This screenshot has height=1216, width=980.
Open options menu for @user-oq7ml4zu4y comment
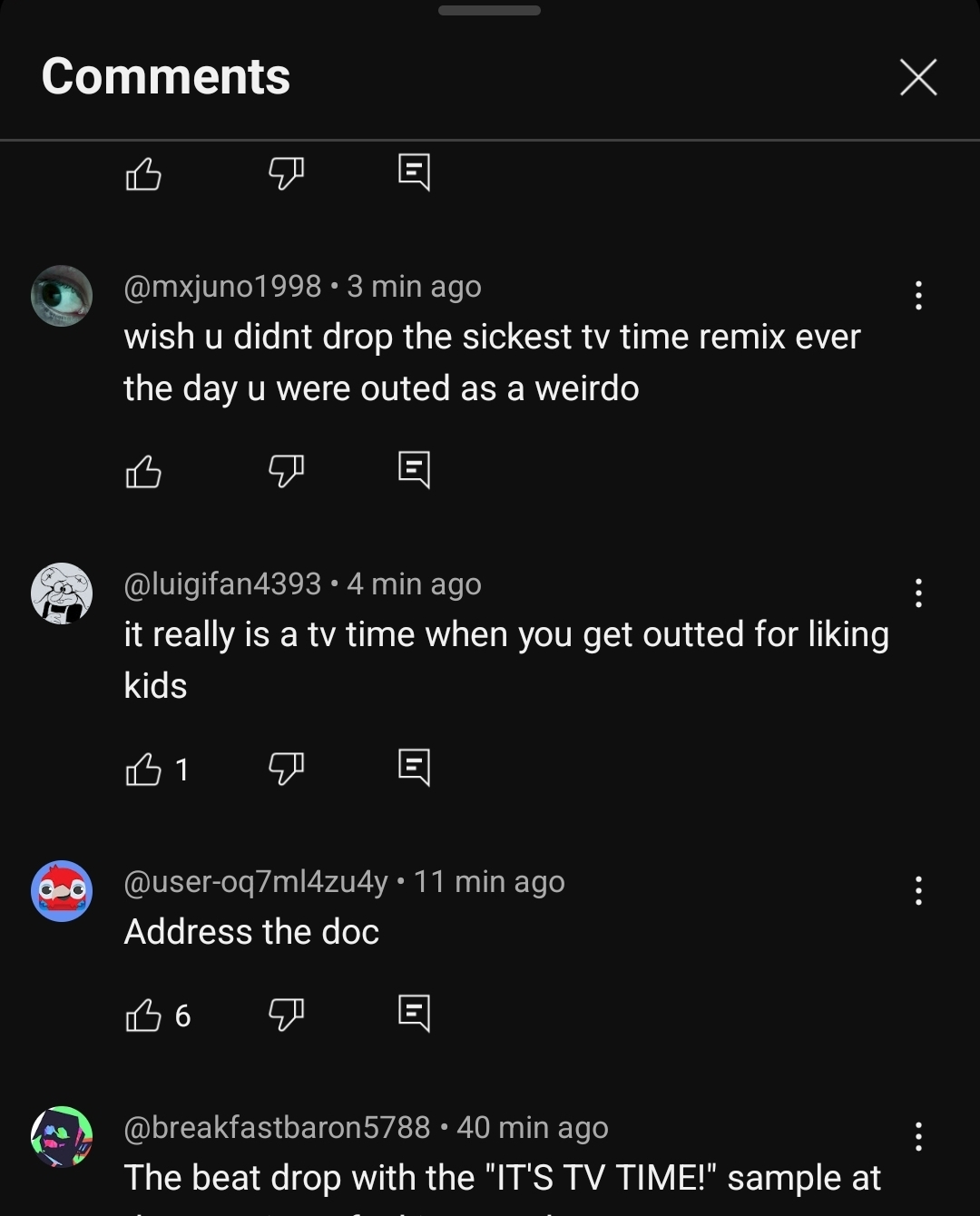[918, 890]
